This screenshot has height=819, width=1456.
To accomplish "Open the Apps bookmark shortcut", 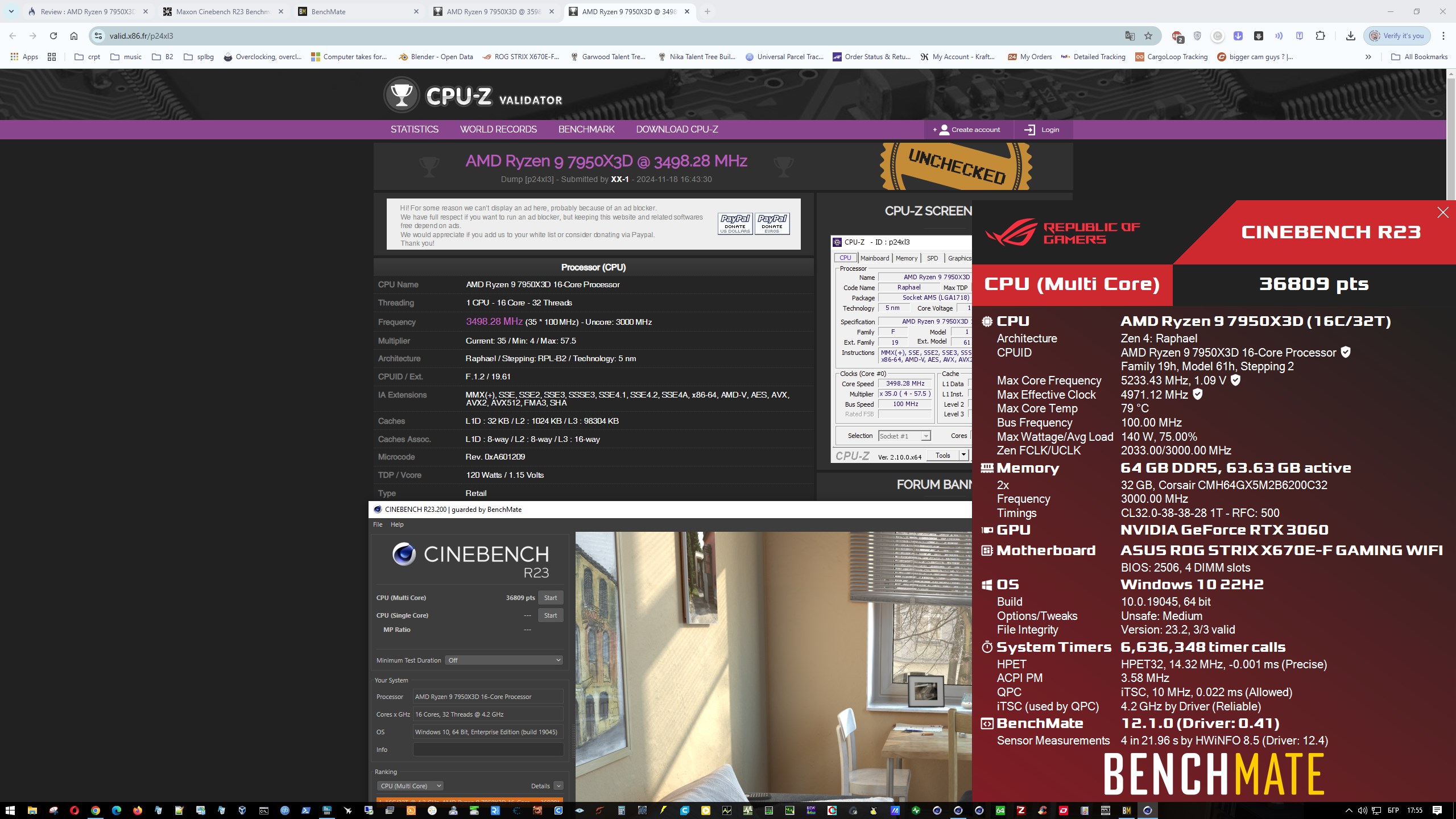I will 24,57.
